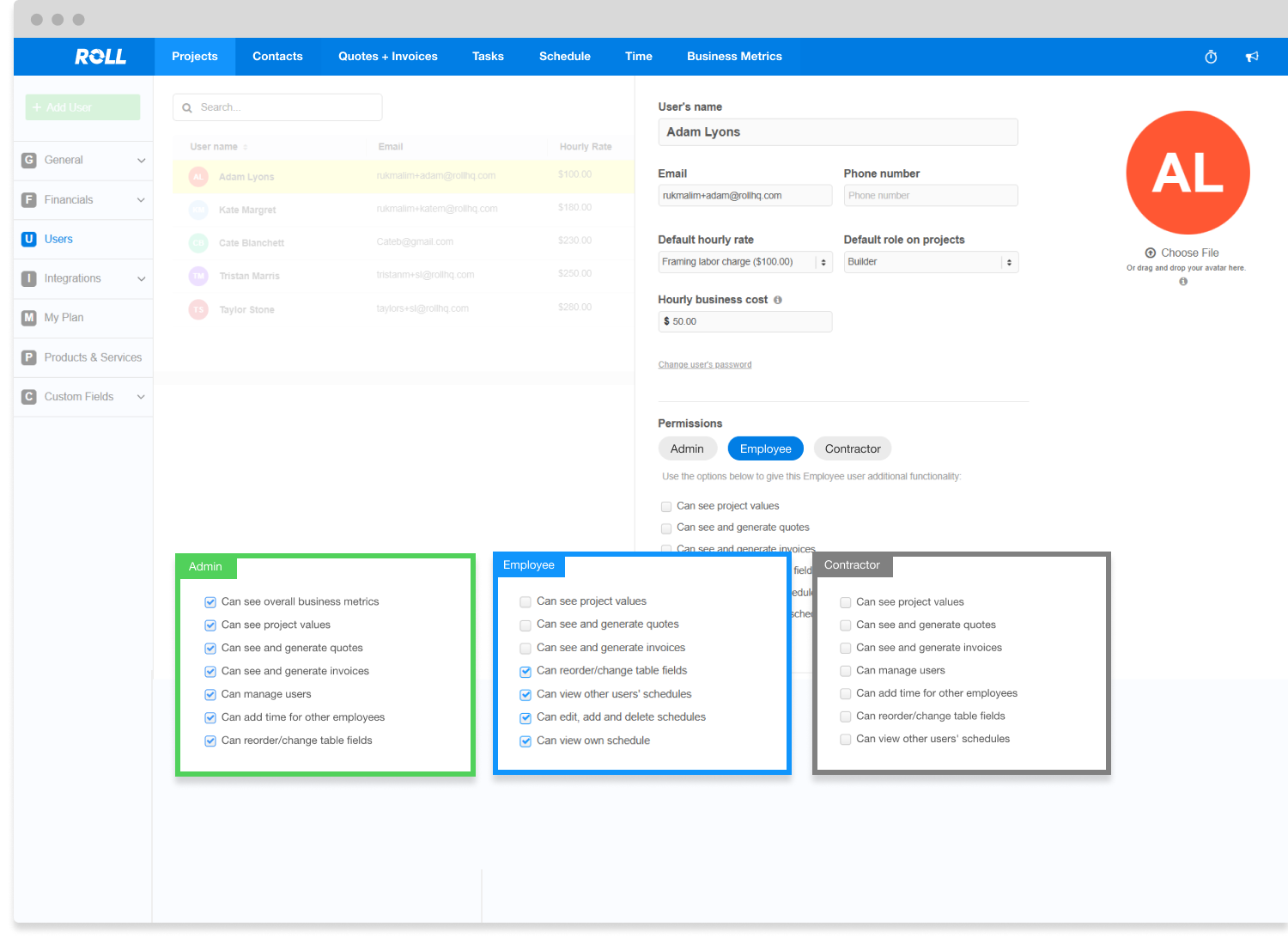Open the Default role on projects dropdown
This screenshot has height=945, width=1288.
pyautogui.click(x=930, y=262)
